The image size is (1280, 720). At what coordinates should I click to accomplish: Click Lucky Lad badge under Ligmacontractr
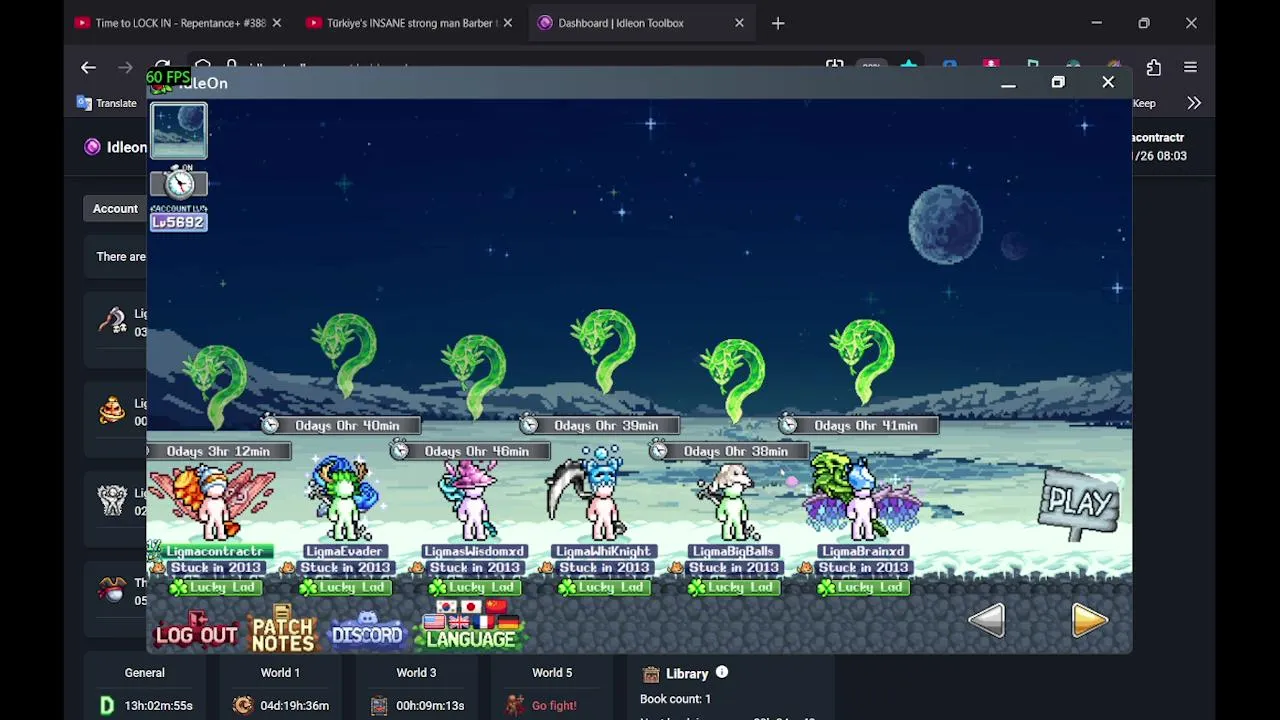(214, 587)
